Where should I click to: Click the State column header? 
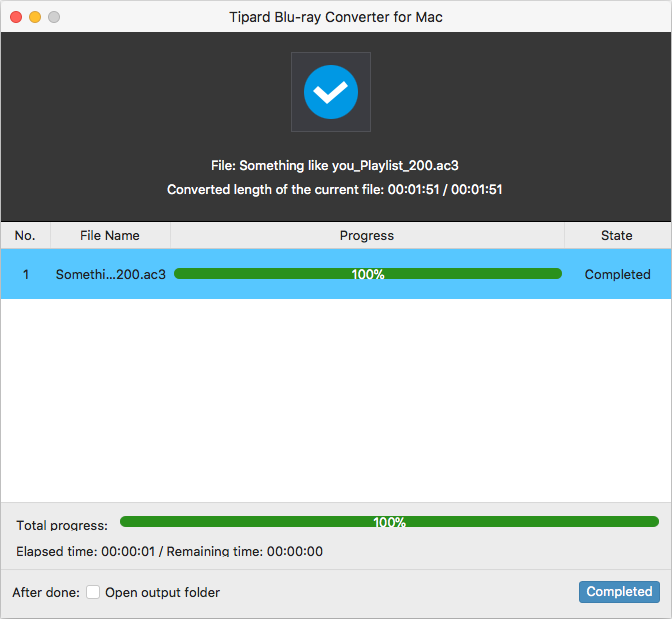(x=616, y=236)
